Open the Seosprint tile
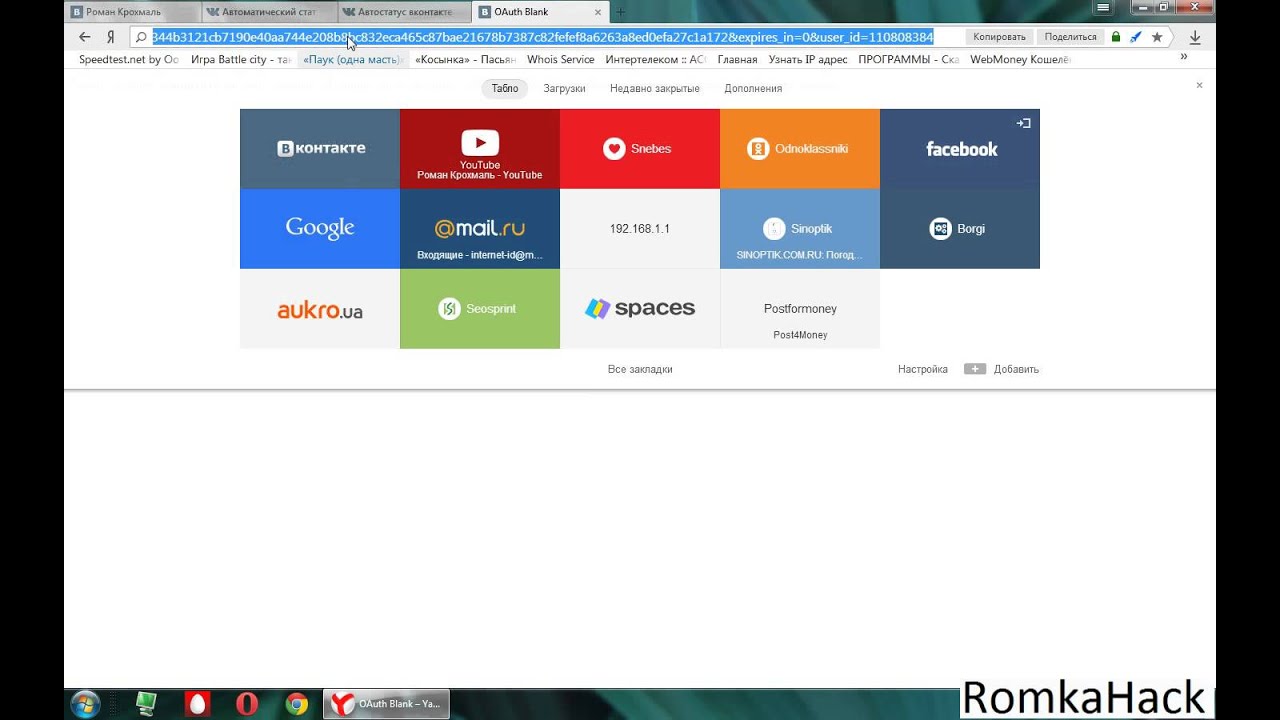 pos(480,309)
